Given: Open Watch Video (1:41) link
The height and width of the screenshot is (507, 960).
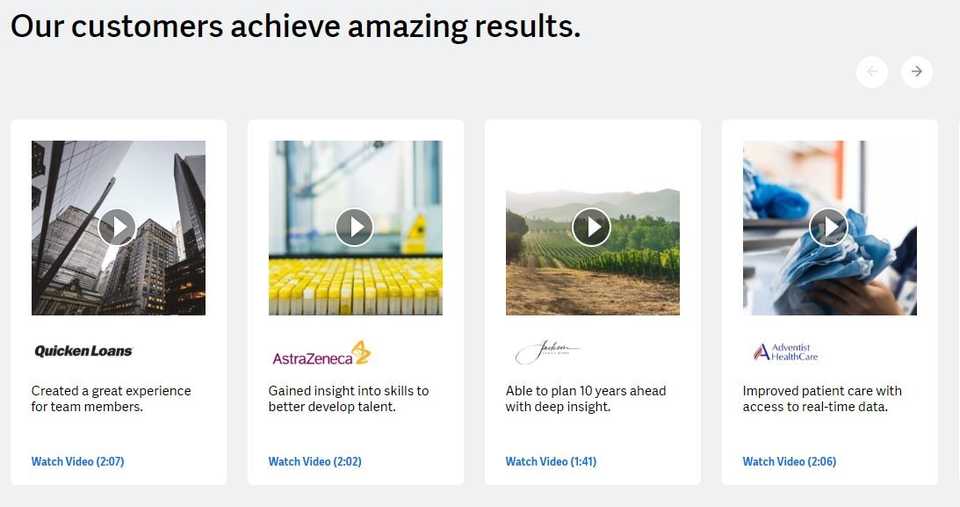Looking at the screenshot, I should [551, 462].
